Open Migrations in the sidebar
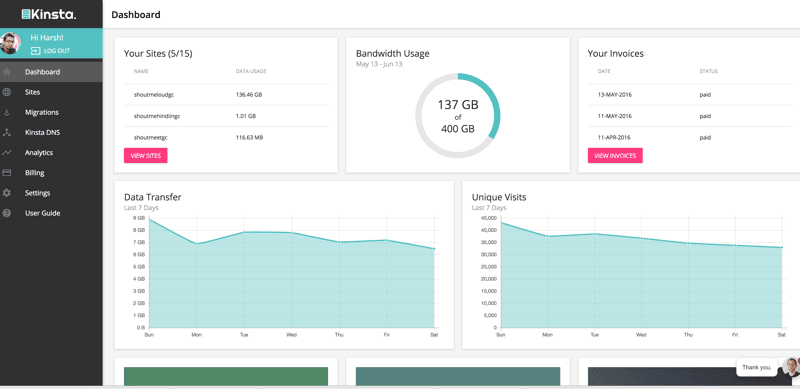The width and height of the screenshot is (800, 389). (x=51, y=112)
